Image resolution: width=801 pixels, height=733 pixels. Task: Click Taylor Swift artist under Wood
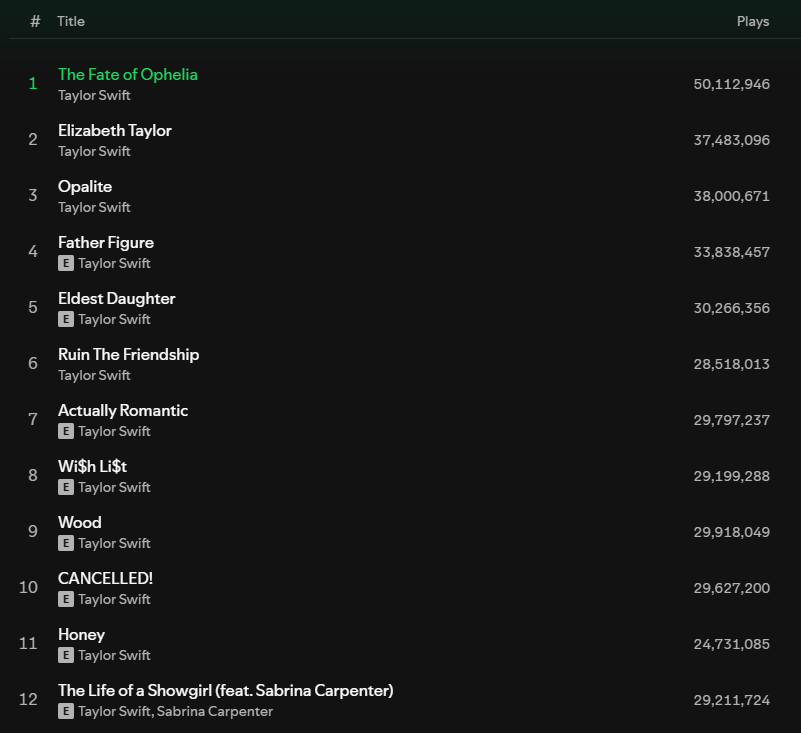click(x=114, y=543)
